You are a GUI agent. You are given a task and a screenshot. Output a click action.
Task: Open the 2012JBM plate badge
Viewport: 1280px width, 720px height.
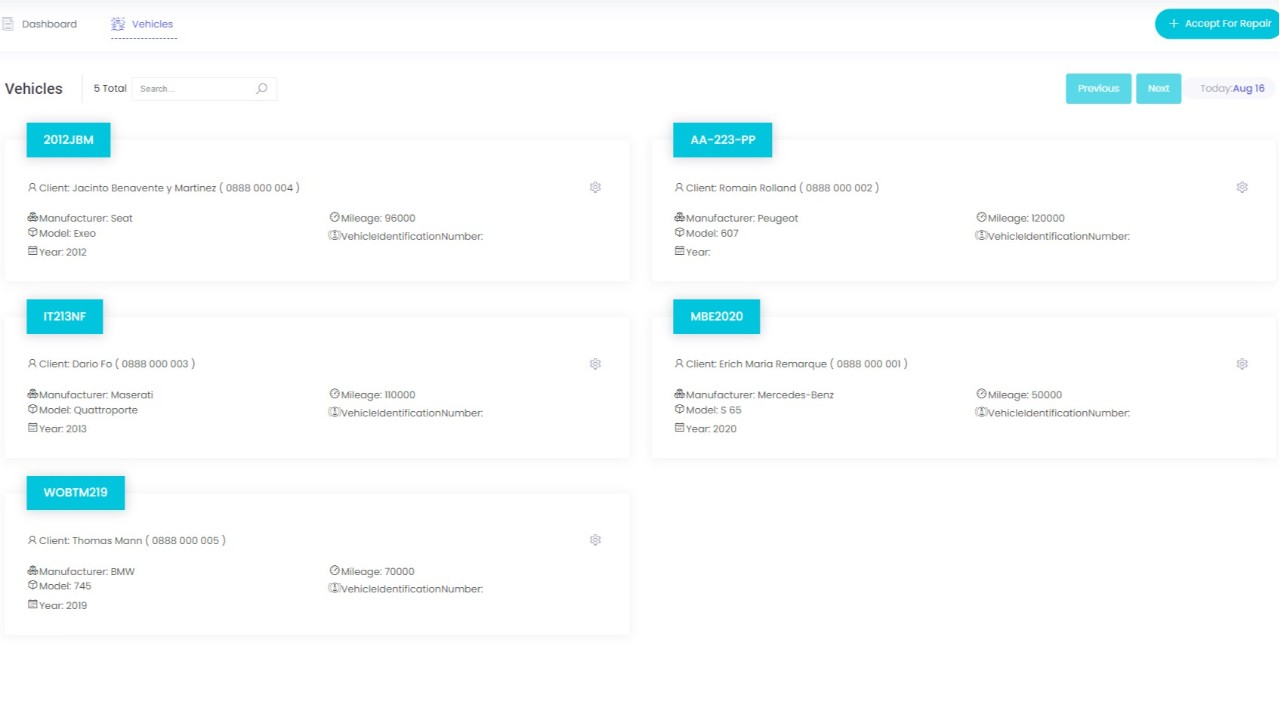click(x=68, y=140)
